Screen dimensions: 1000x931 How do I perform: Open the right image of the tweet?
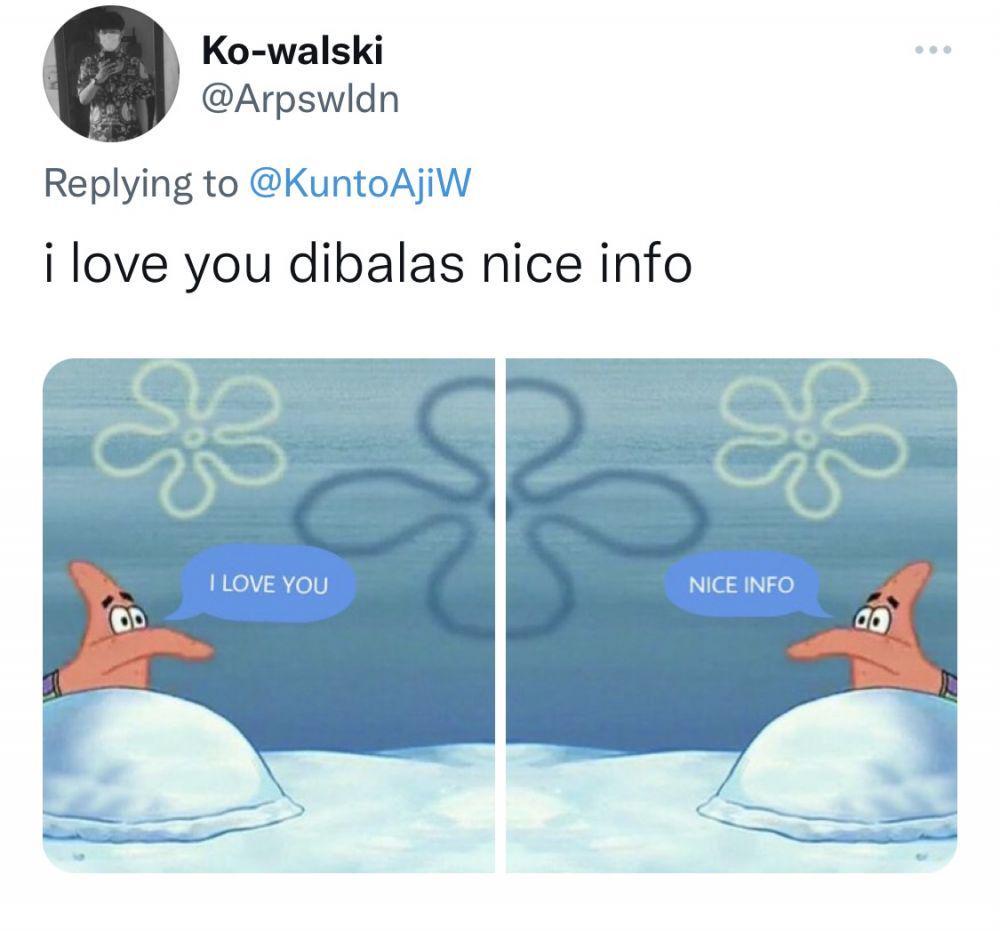coord(732,615)
